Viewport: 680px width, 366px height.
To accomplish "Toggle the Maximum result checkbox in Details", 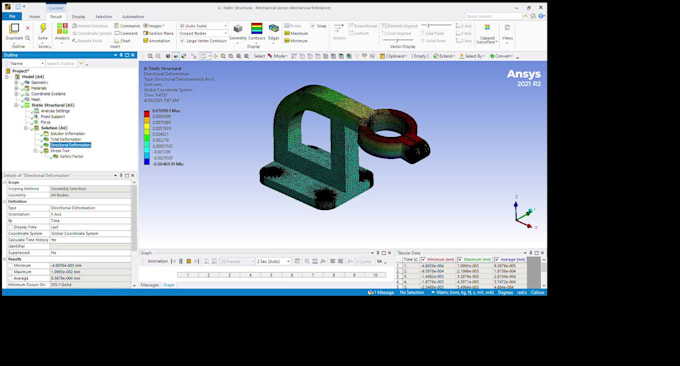I will click(10, 272).
